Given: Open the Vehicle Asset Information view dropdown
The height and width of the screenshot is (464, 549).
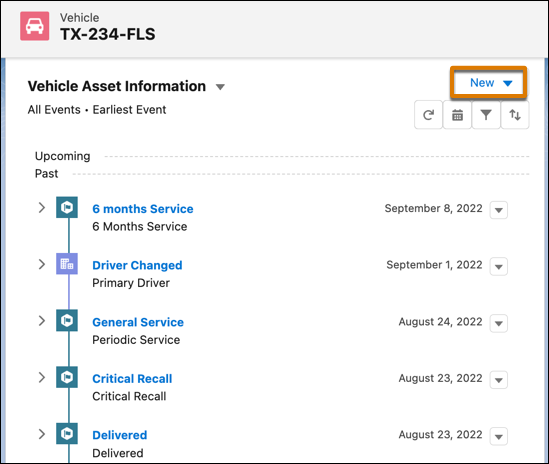Looking at the screenshot, I should tap(220, 87).
